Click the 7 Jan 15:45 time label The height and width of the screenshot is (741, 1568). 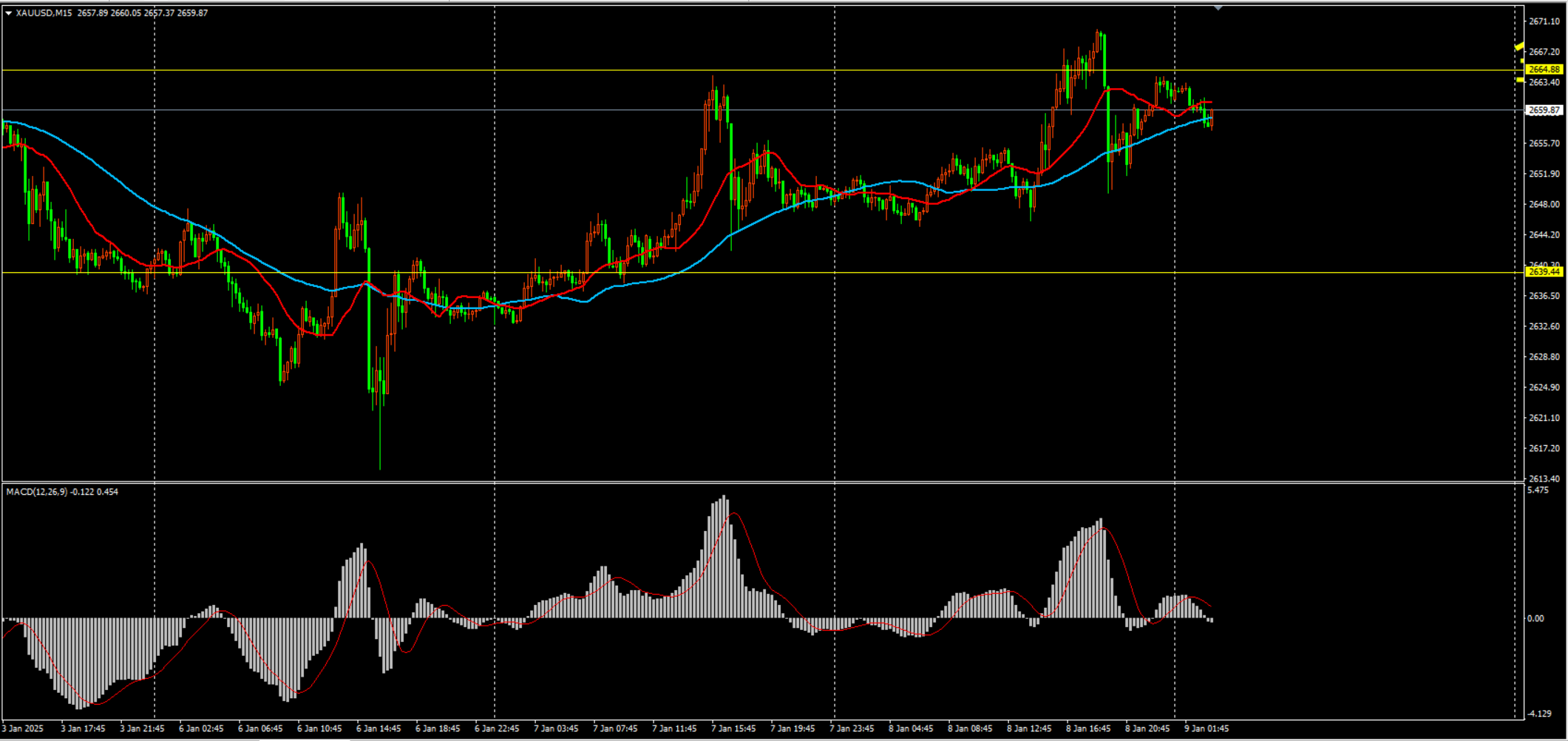coord(733,728)
